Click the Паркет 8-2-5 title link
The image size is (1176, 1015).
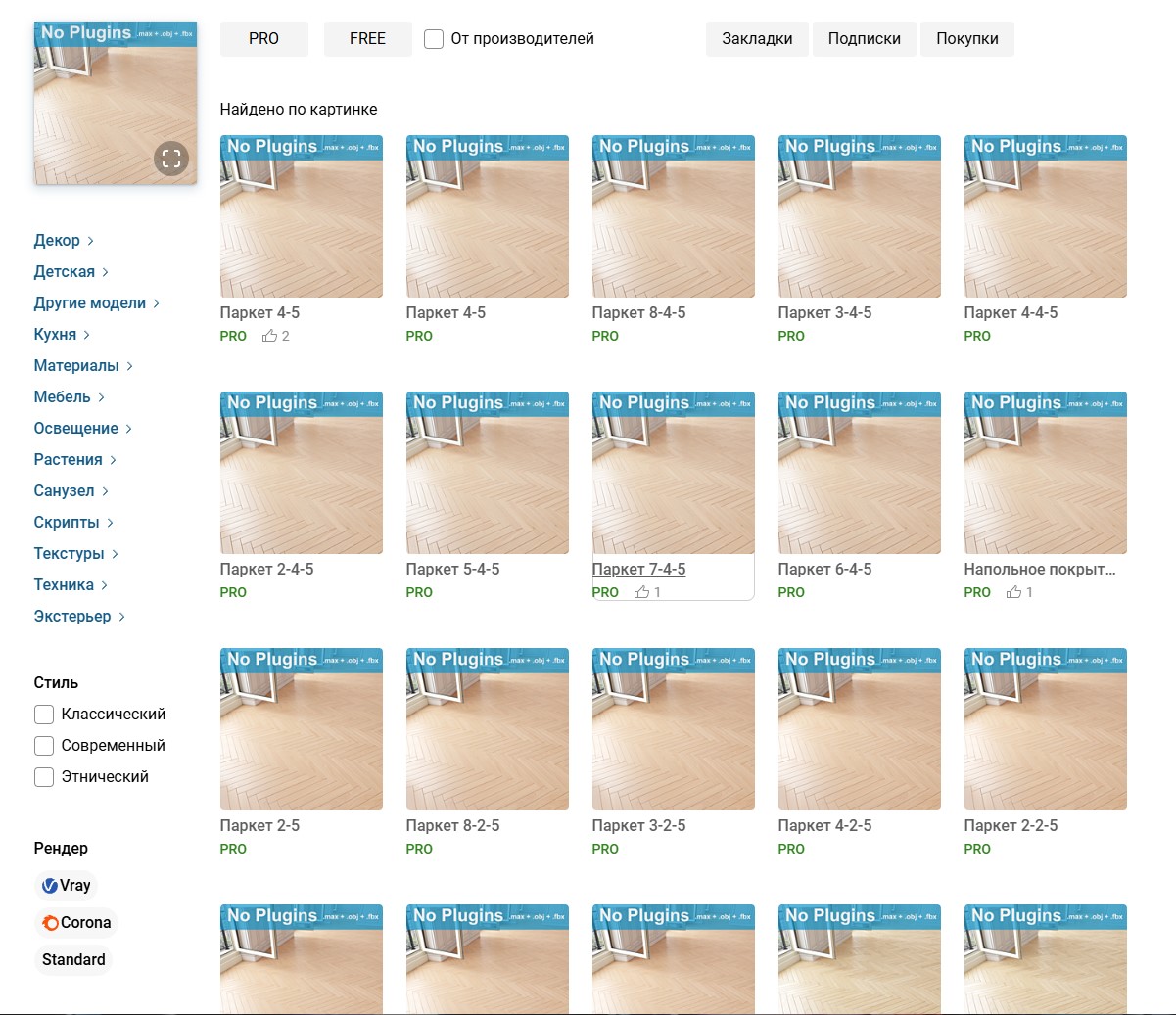pyautogui.click(x=453, y=826)
